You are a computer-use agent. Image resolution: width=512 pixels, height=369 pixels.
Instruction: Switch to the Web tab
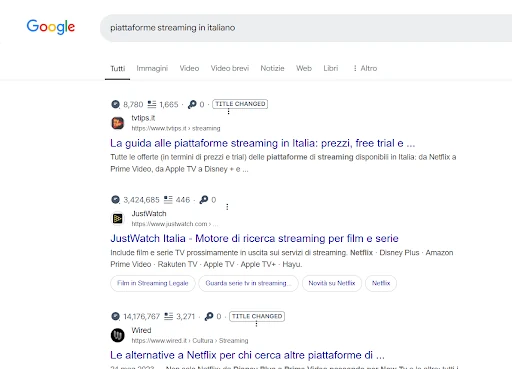pyautogui.click(x=304, y=68)
